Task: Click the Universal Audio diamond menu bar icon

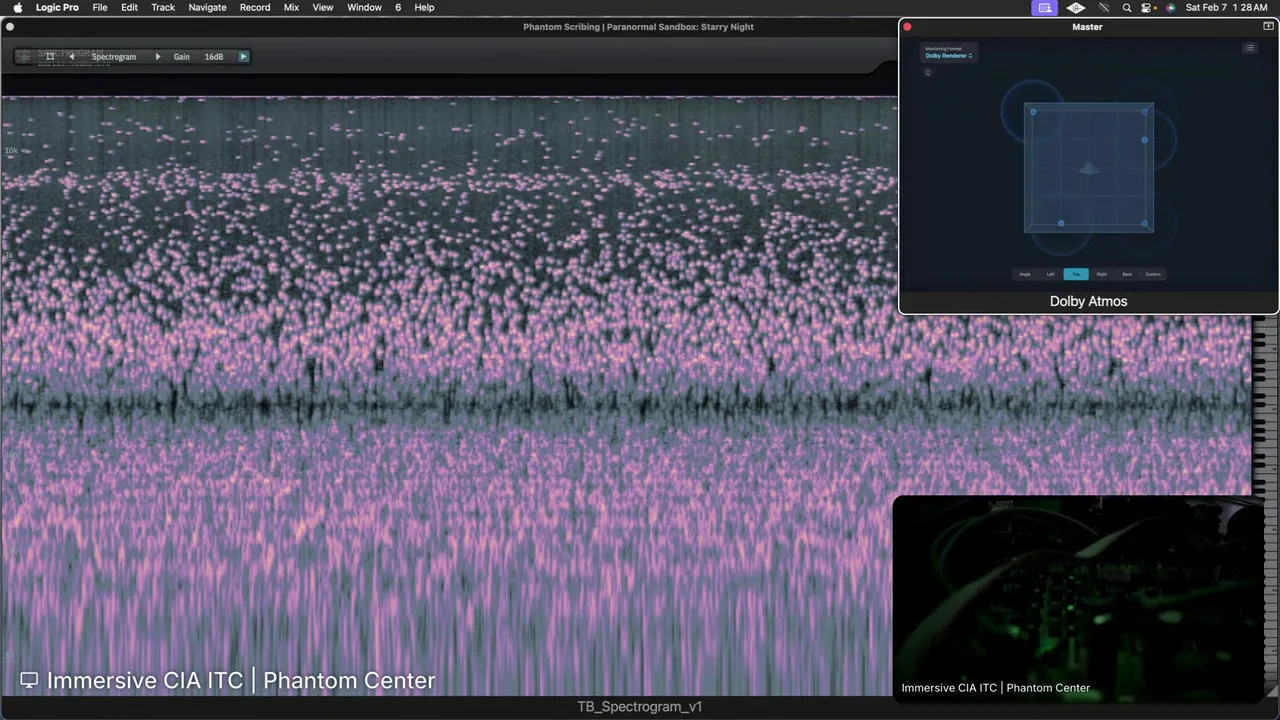Action: (1076, 7)
